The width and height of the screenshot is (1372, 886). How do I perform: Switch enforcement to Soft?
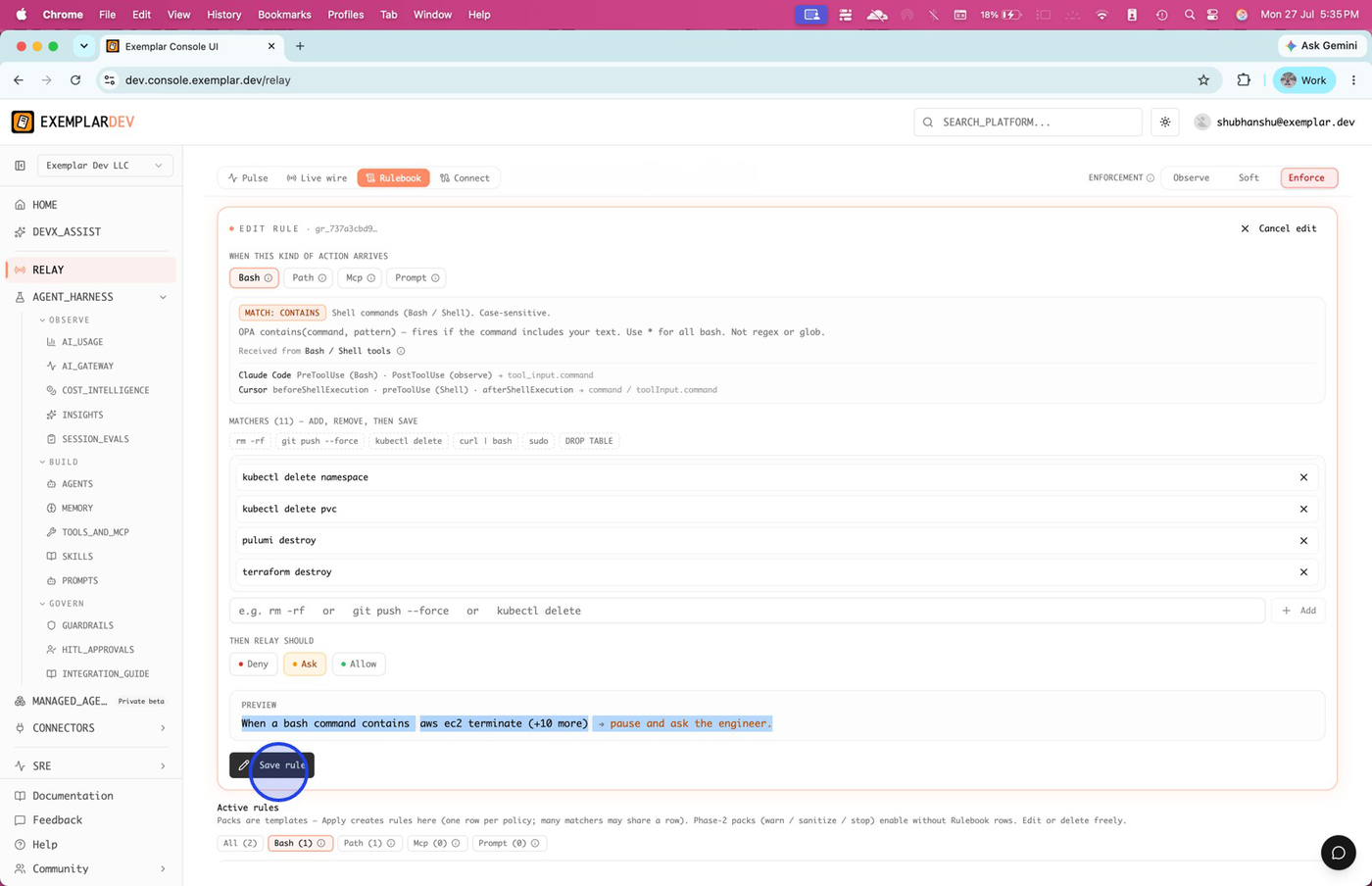(x=1249, y=178)
